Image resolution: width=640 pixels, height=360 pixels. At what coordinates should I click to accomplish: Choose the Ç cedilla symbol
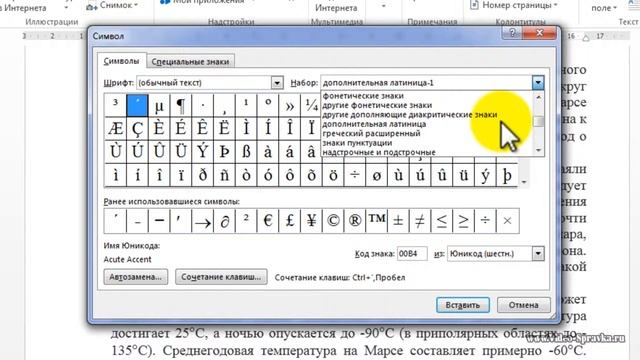coord(137,129)
